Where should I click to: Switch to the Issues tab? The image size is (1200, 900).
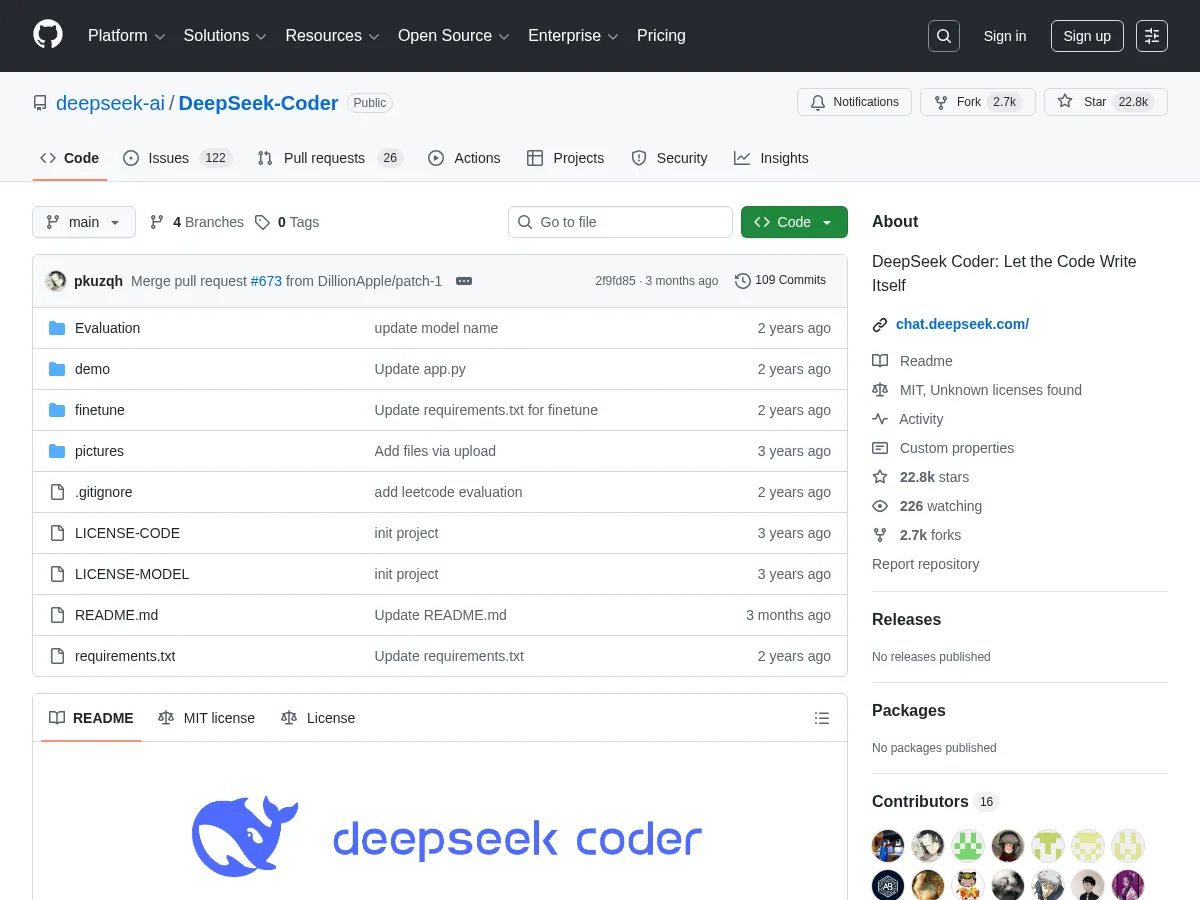[168, 158]
